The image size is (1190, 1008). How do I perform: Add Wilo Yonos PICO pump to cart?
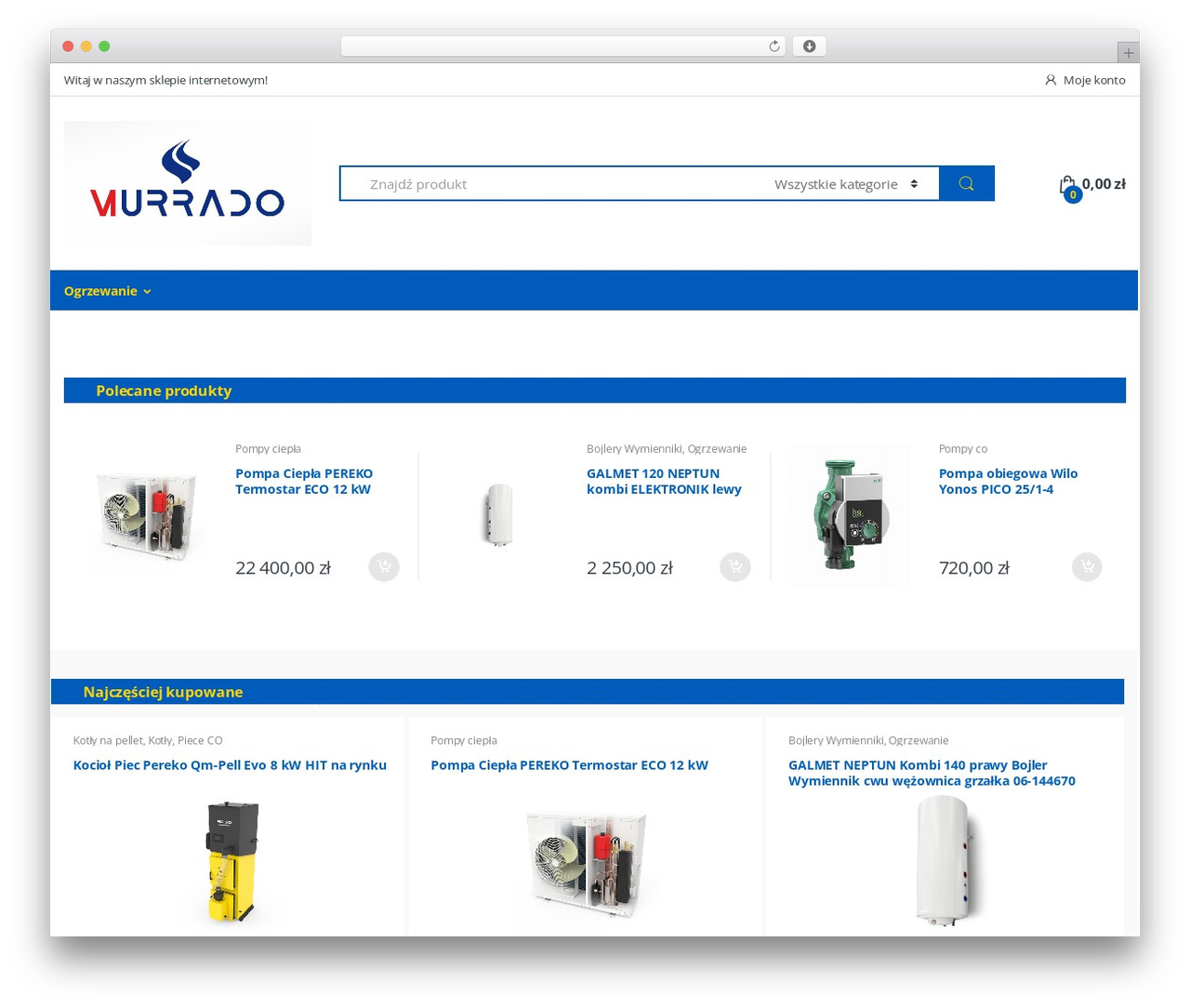[1087, 566]
